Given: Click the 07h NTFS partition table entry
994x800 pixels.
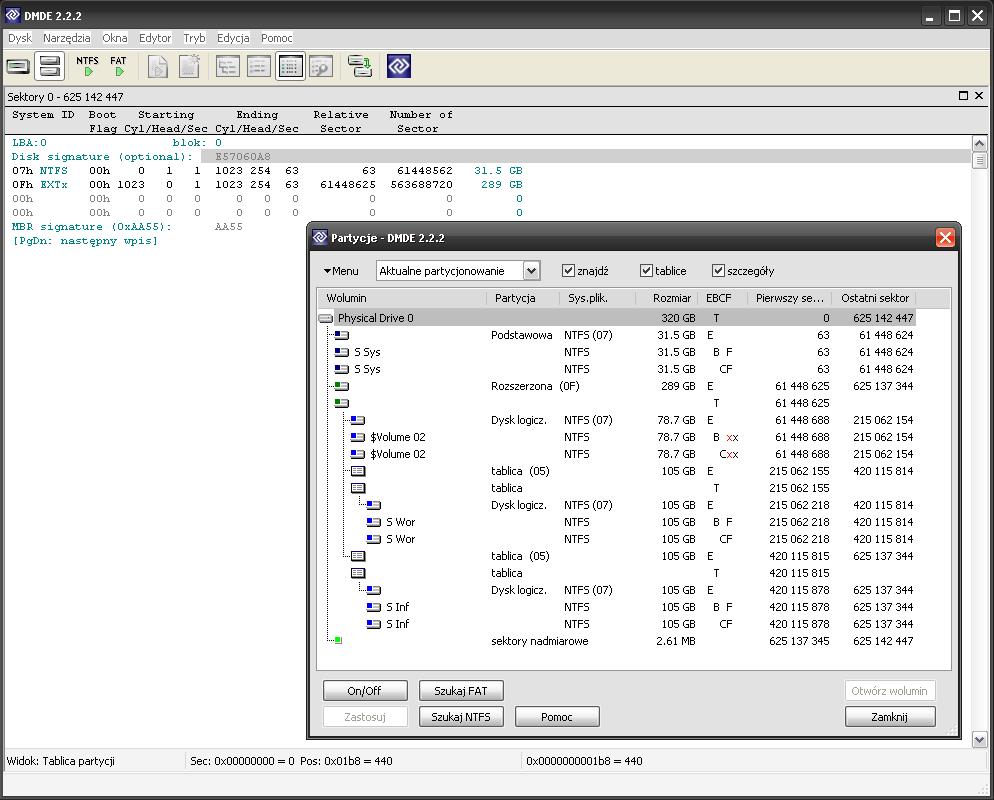Looking at the screenshot, I should tap(268, 171).
